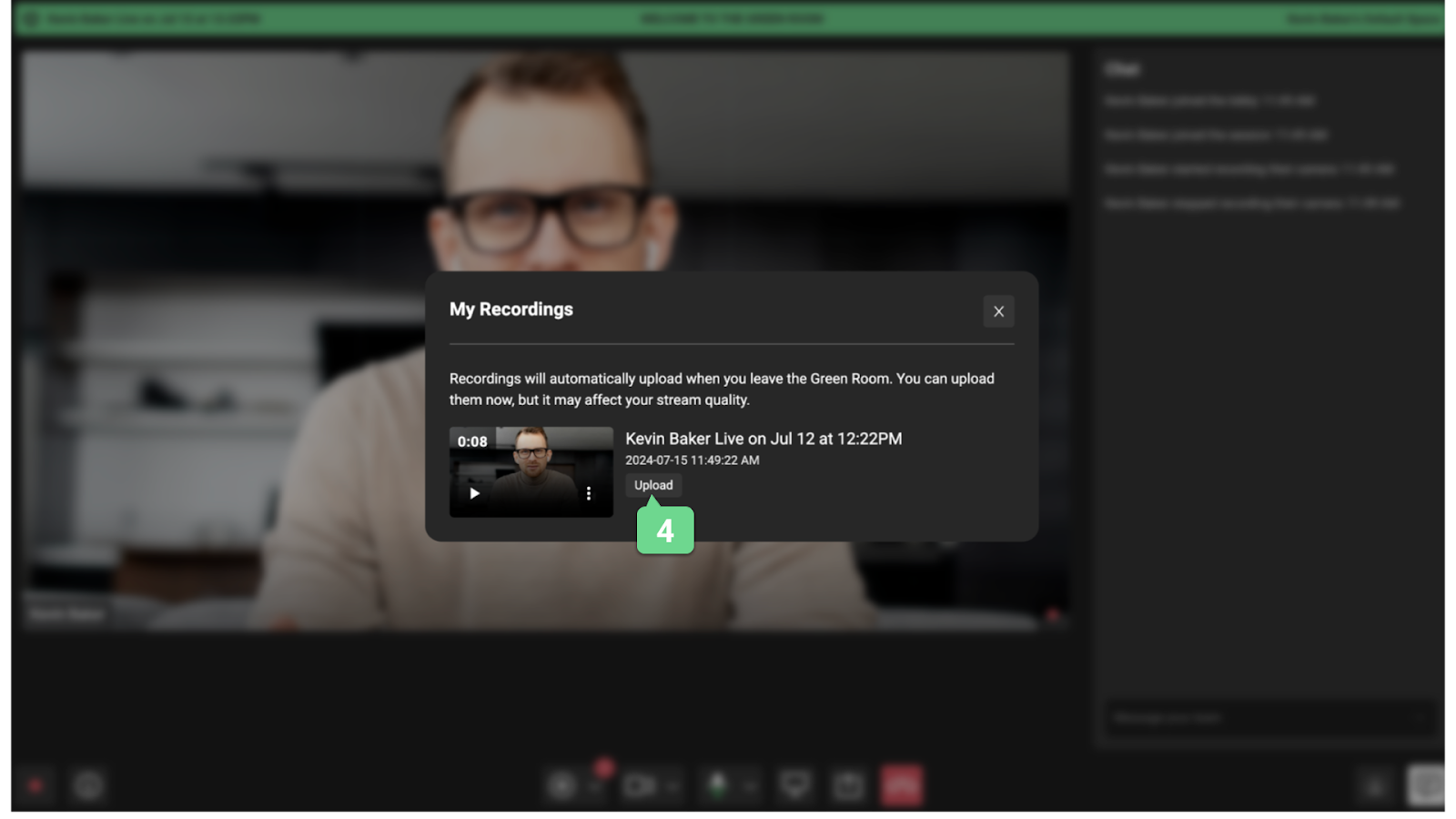
Task: Open the camera dropdown arrow
Action: click(672, 785)
